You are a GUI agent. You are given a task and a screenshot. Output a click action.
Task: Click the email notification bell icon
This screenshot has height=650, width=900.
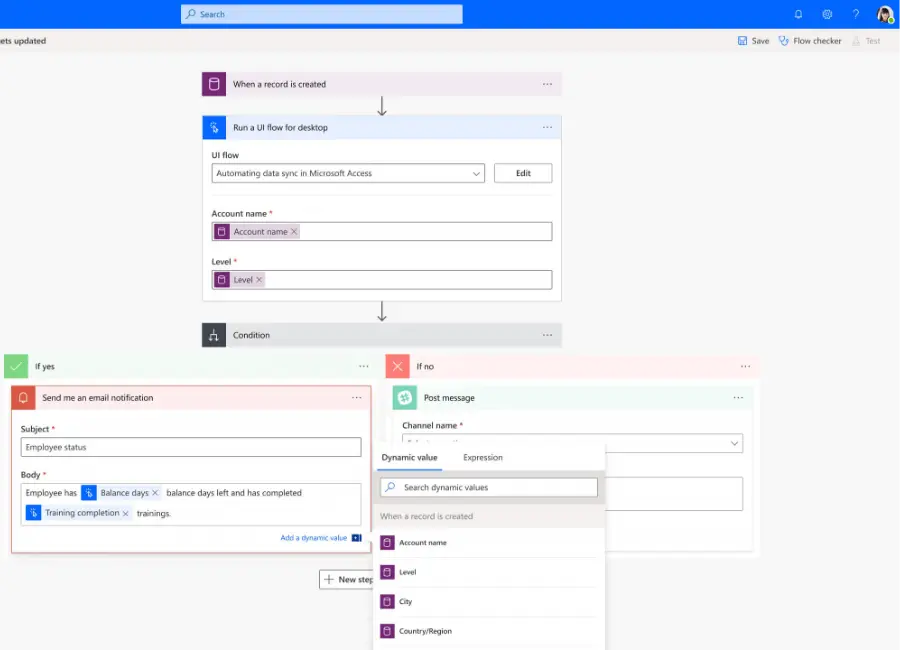[24, 398]
